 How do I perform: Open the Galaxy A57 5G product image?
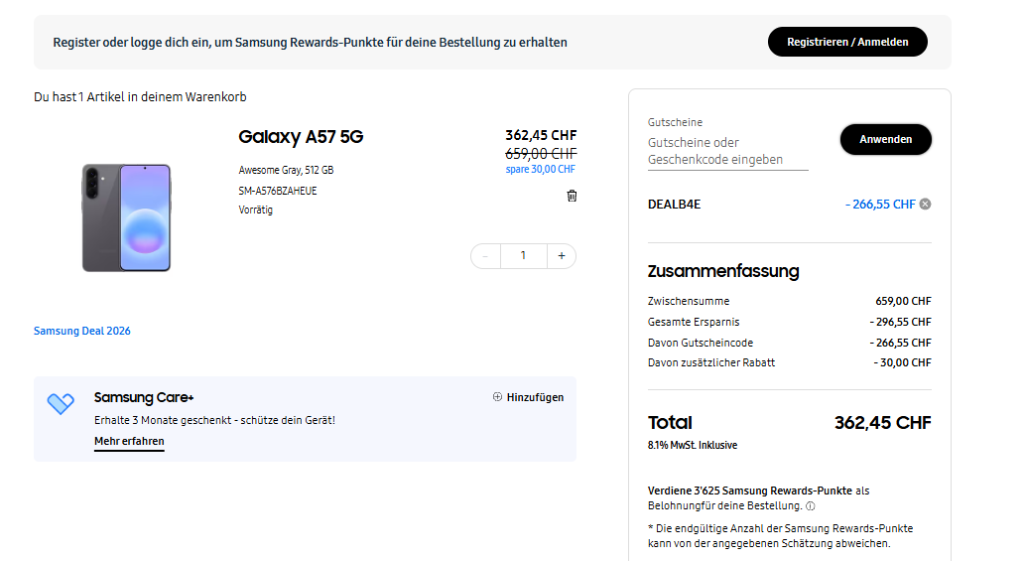click(127, 217)
